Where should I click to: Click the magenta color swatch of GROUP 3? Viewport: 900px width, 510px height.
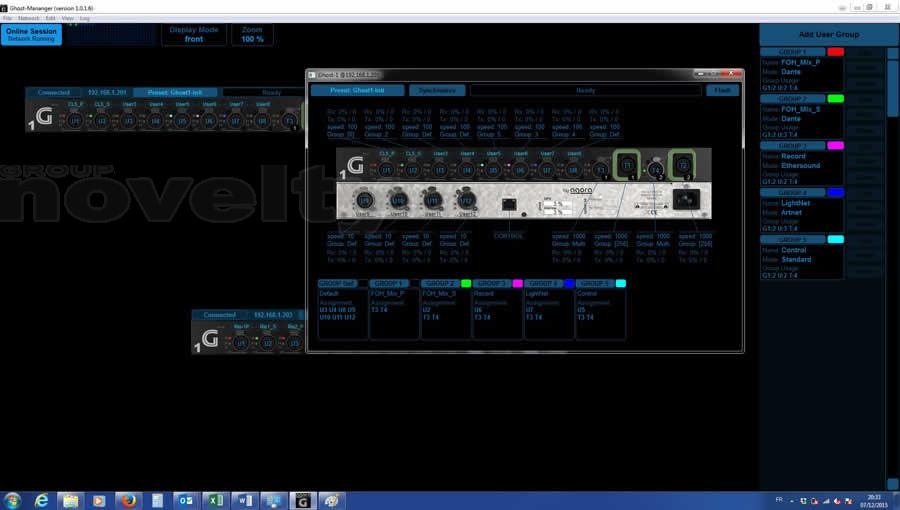pyautogui.click(x=835, y=146)
